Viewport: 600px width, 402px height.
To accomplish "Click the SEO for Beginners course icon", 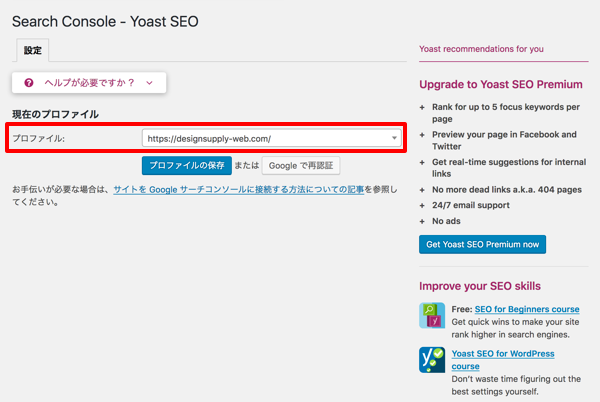I will [432, 316].
